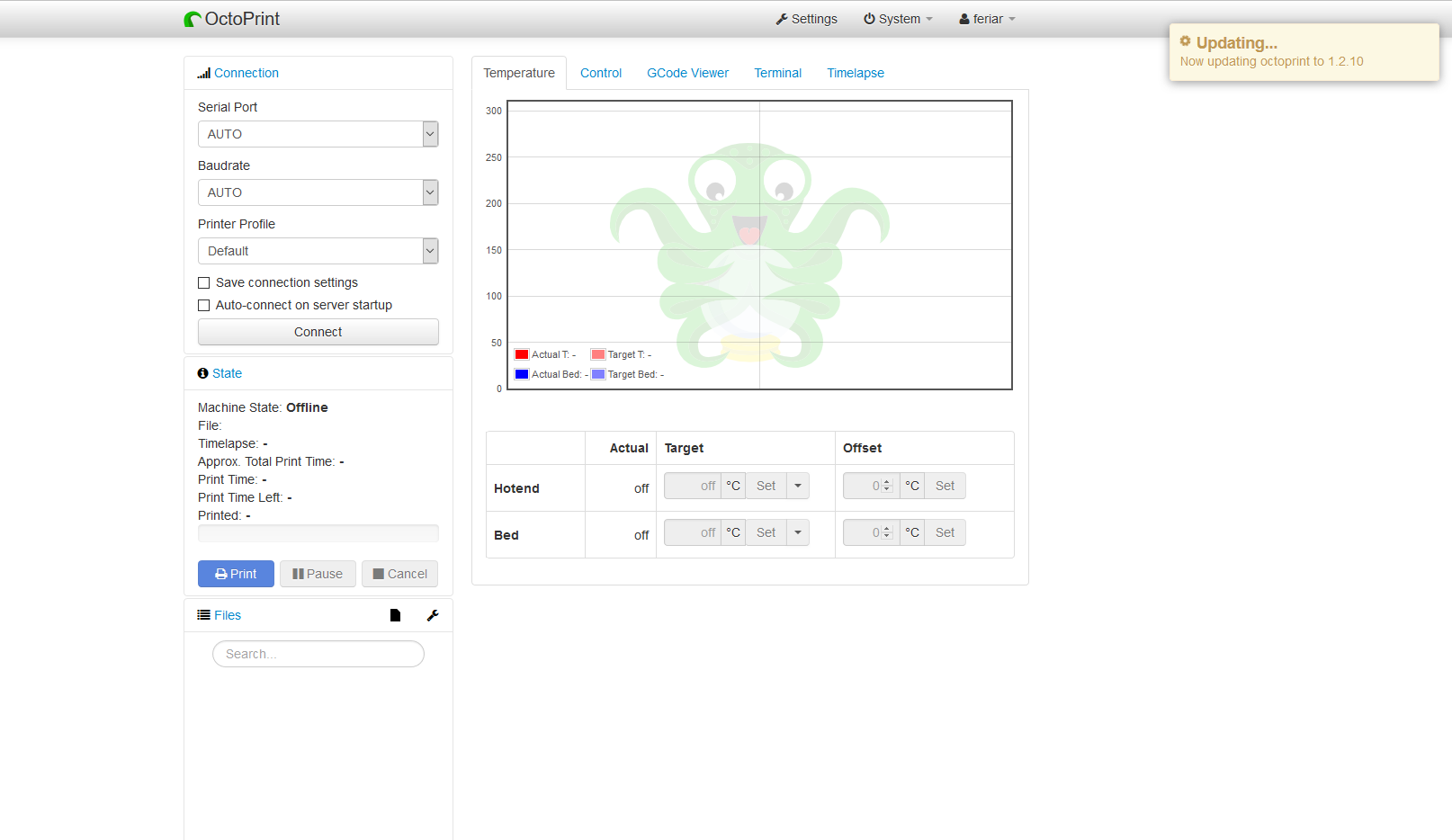1452x840 pixels.
Task: Click the gear icon in Updating notification
Action: [1186, 41]
